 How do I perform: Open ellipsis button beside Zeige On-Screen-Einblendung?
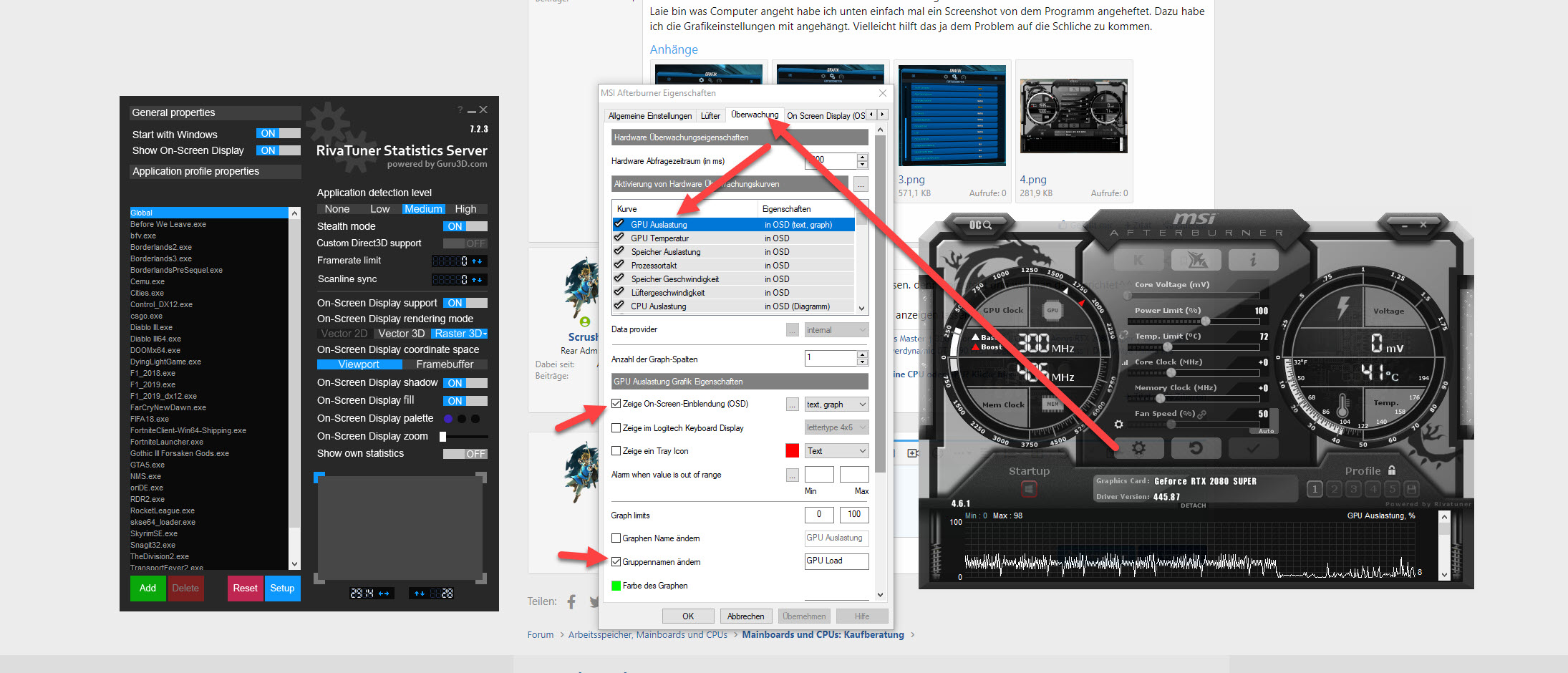coord(792,405)
